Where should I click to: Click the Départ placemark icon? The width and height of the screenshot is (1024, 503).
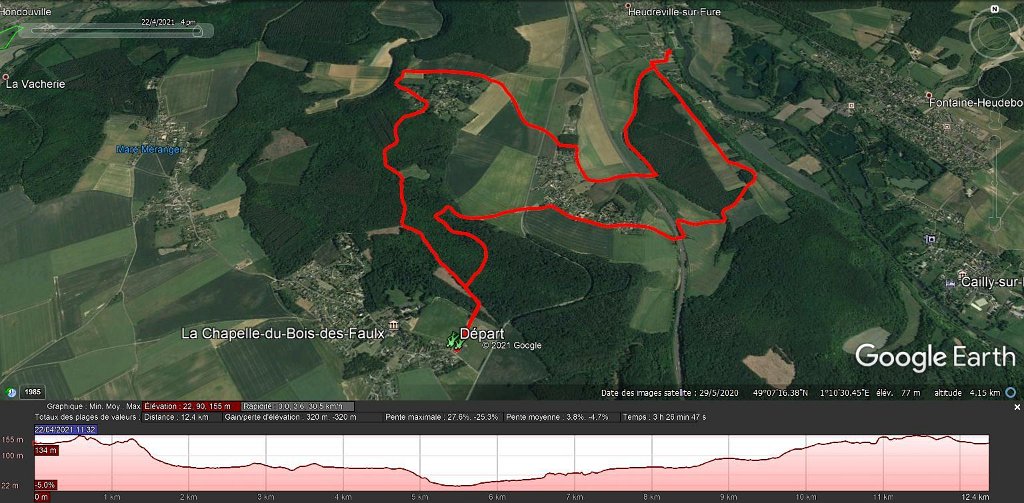point(453,342)
